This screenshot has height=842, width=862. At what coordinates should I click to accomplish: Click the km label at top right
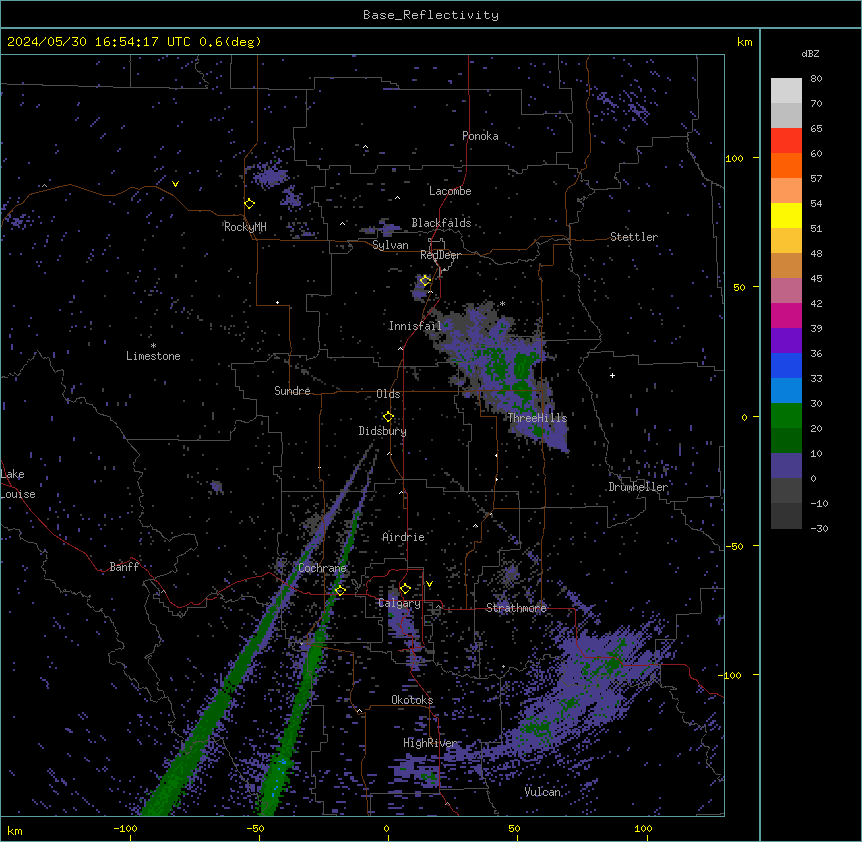(x=745, y=42)
